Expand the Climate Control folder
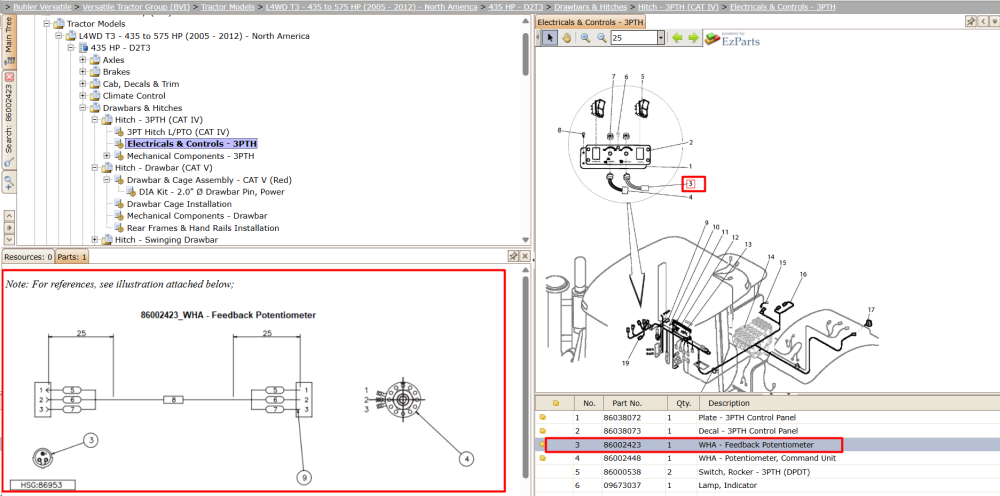Image resolution: width=1000 pixels, height=496 pixels. (83, 96)
